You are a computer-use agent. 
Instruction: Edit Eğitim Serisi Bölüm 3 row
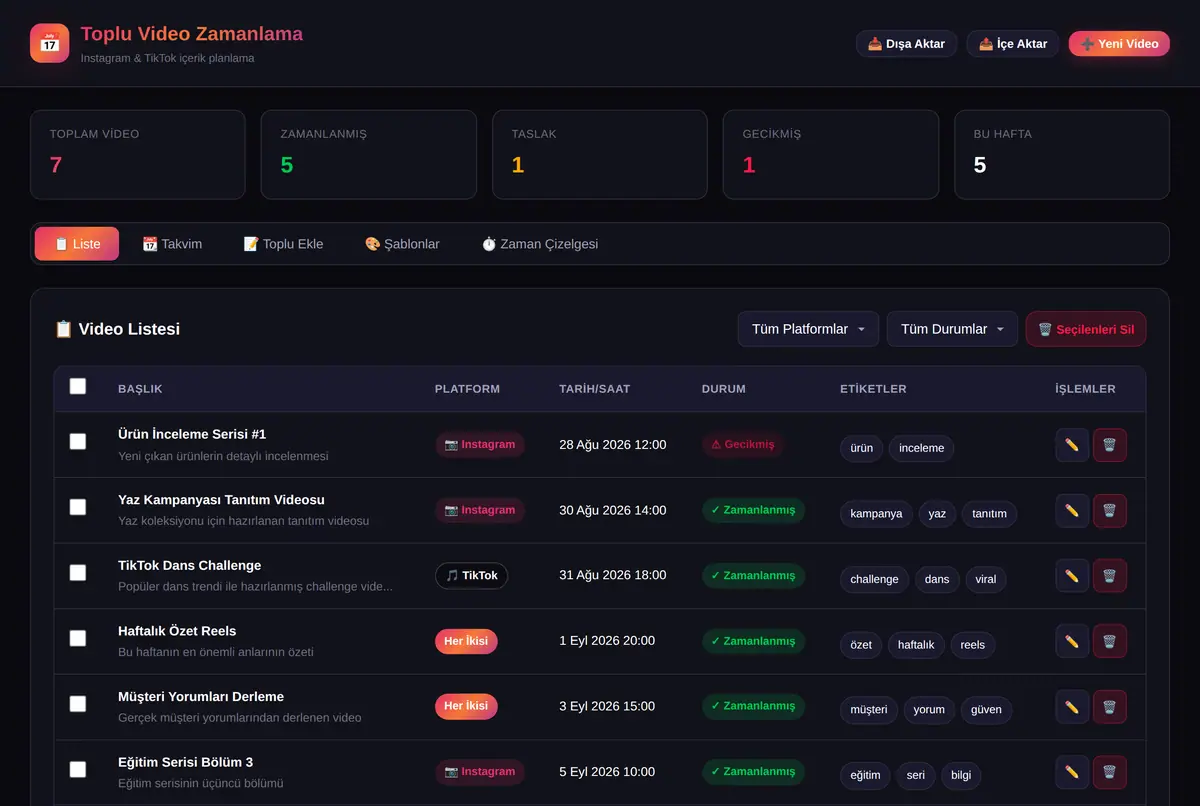coord(1072,772)
